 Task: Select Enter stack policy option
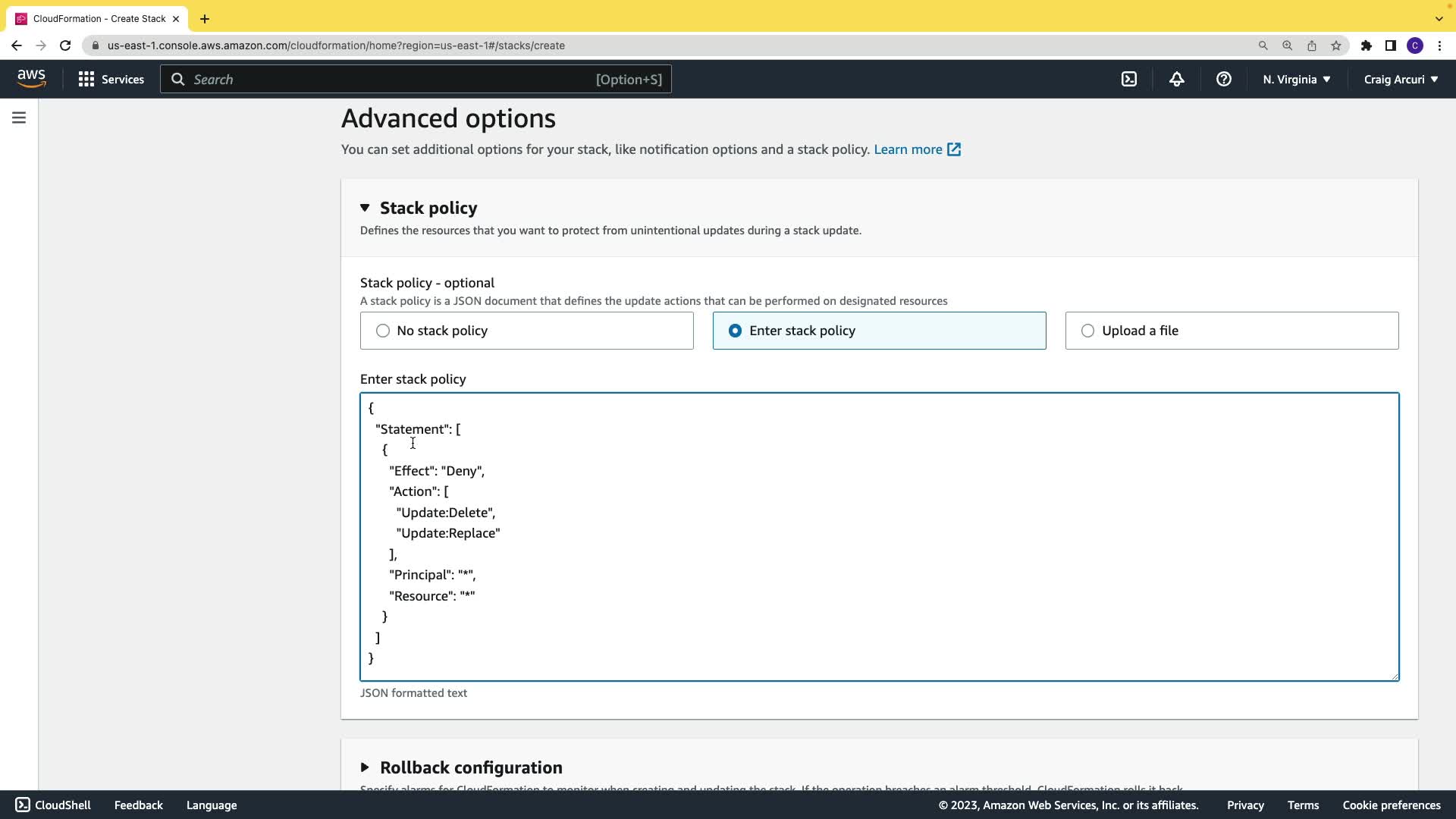click(x=735, y=331)
